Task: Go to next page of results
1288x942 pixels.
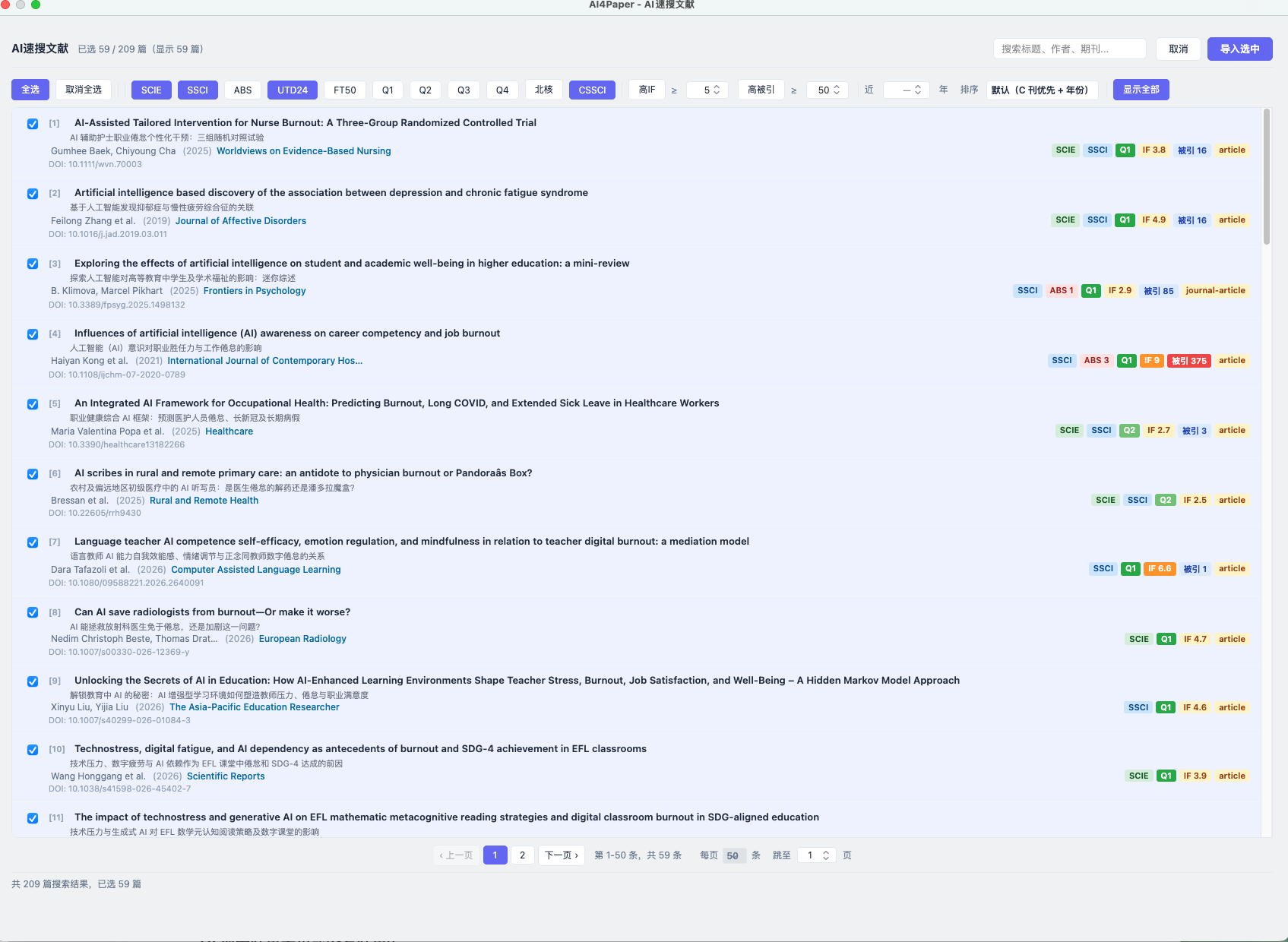Action: (562, 855)
